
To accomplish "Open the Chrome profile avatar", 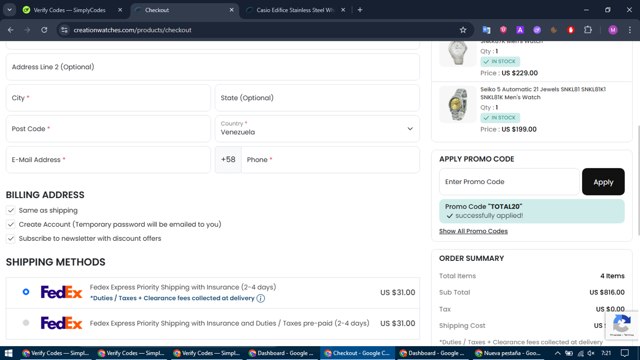I will pyautogui.click(x=613, y=30).
